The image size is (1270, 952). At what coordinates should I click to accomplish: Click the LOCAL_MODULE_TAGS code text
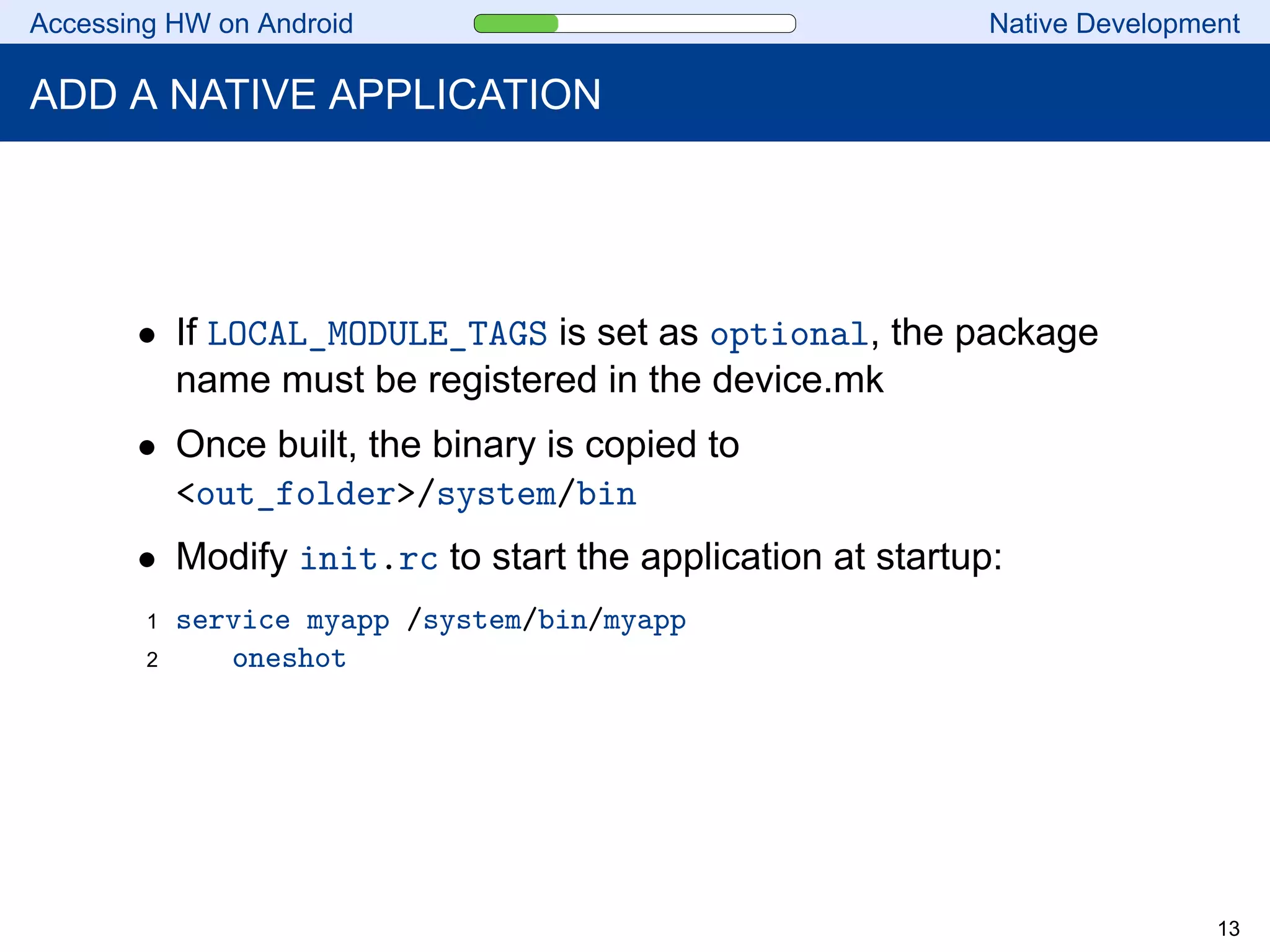pyautogui.click(x=377, y=335)
